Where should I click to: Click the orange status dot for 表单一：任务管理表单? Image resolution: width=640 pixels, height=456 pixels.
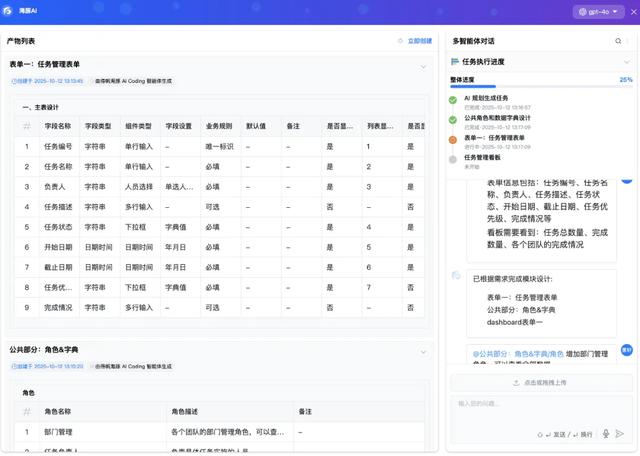point(453,140)
